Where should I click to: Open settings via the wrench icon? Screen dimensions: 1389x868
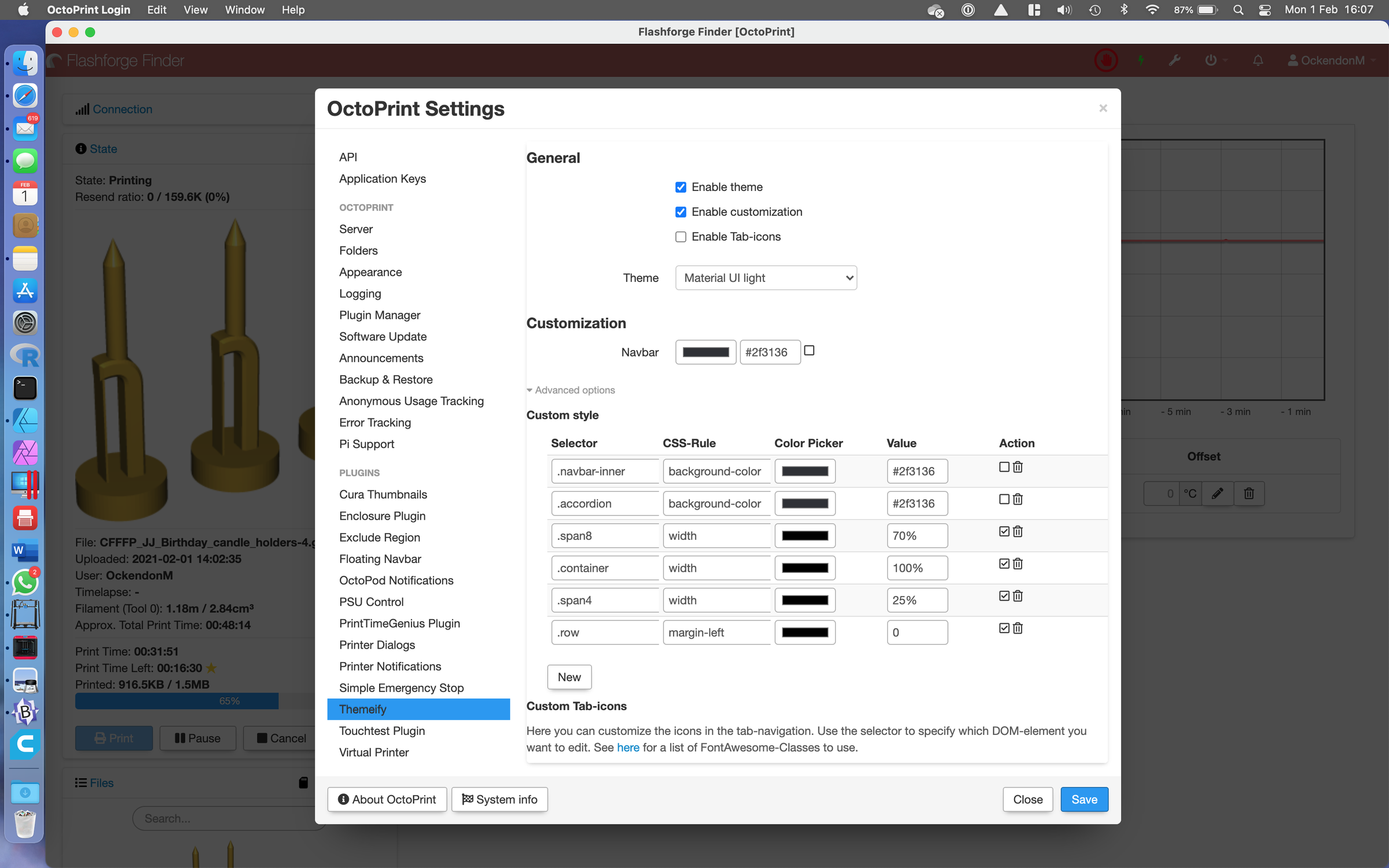point(1175,60)
